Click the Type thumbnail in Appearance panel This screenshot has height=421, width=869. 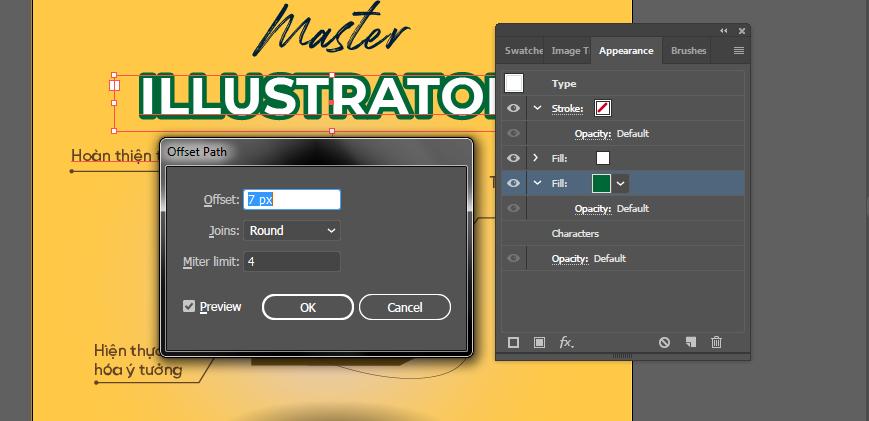click(514, 83)
